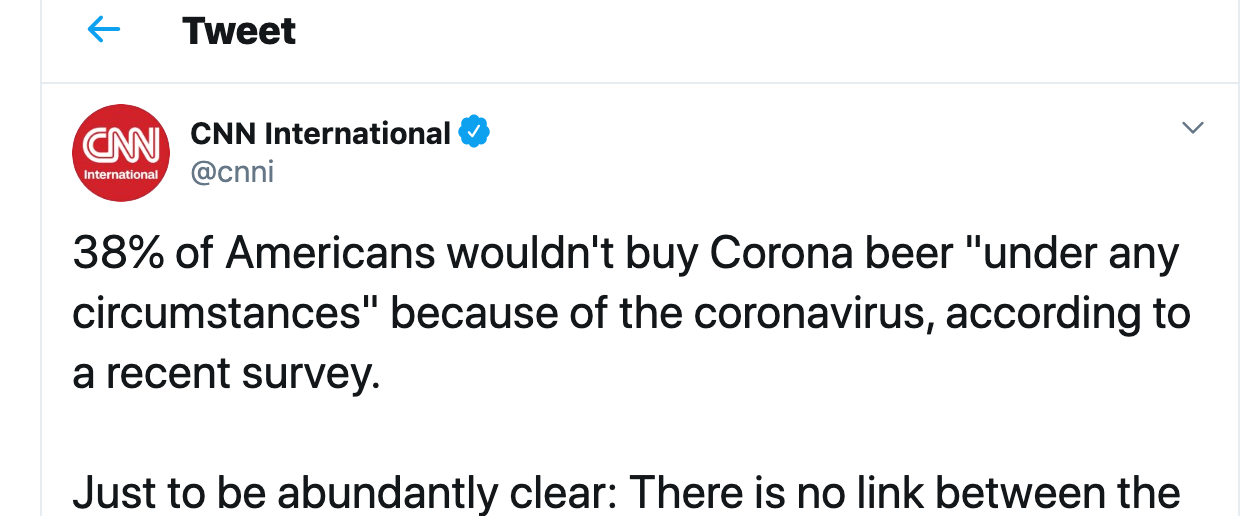Click the Tweet page header title
The image size is (1254, 516).
239,31
